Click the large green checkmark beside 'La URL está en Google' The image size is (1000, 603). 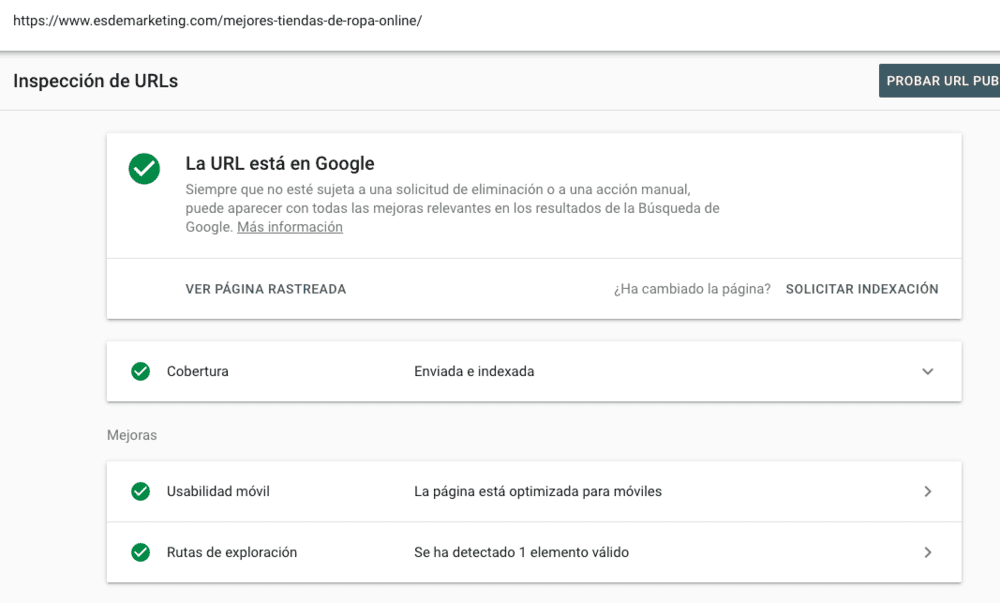pyautogui.click(x=144, y=168)
